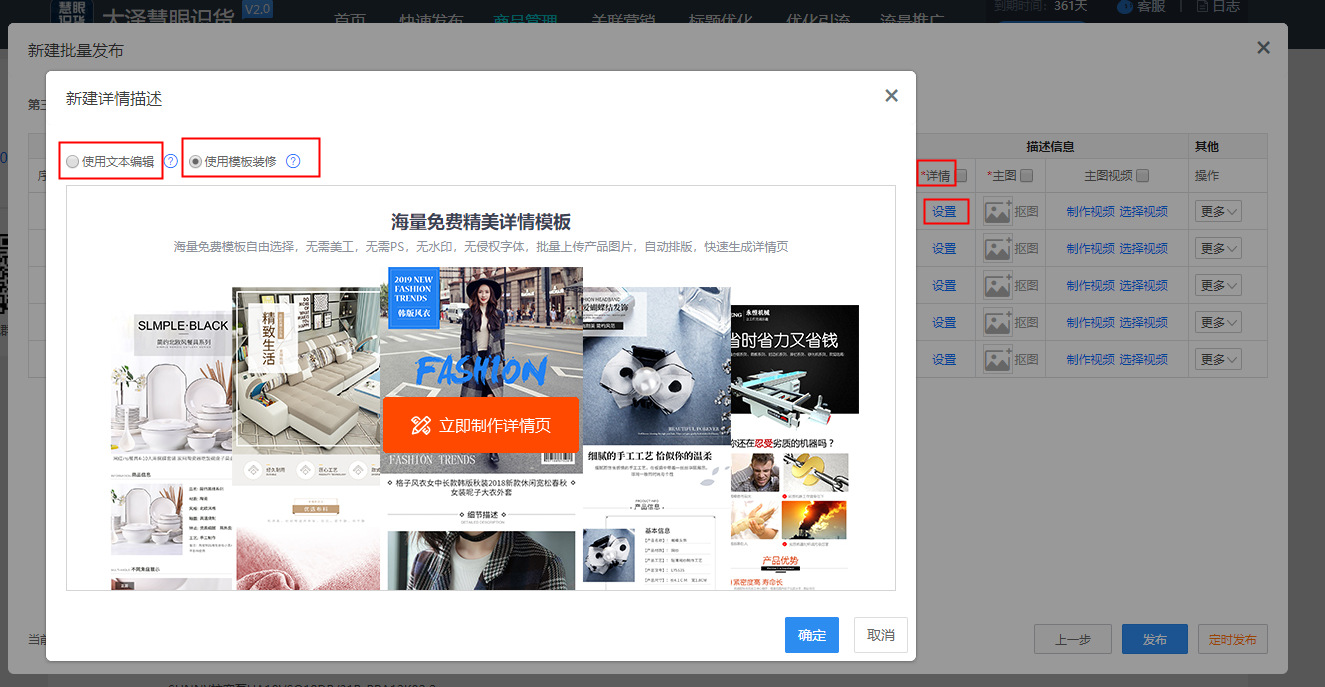Screen dimensions: 1325x687
Task: Cancel with the 取消 button
Action: pos(881,635)
